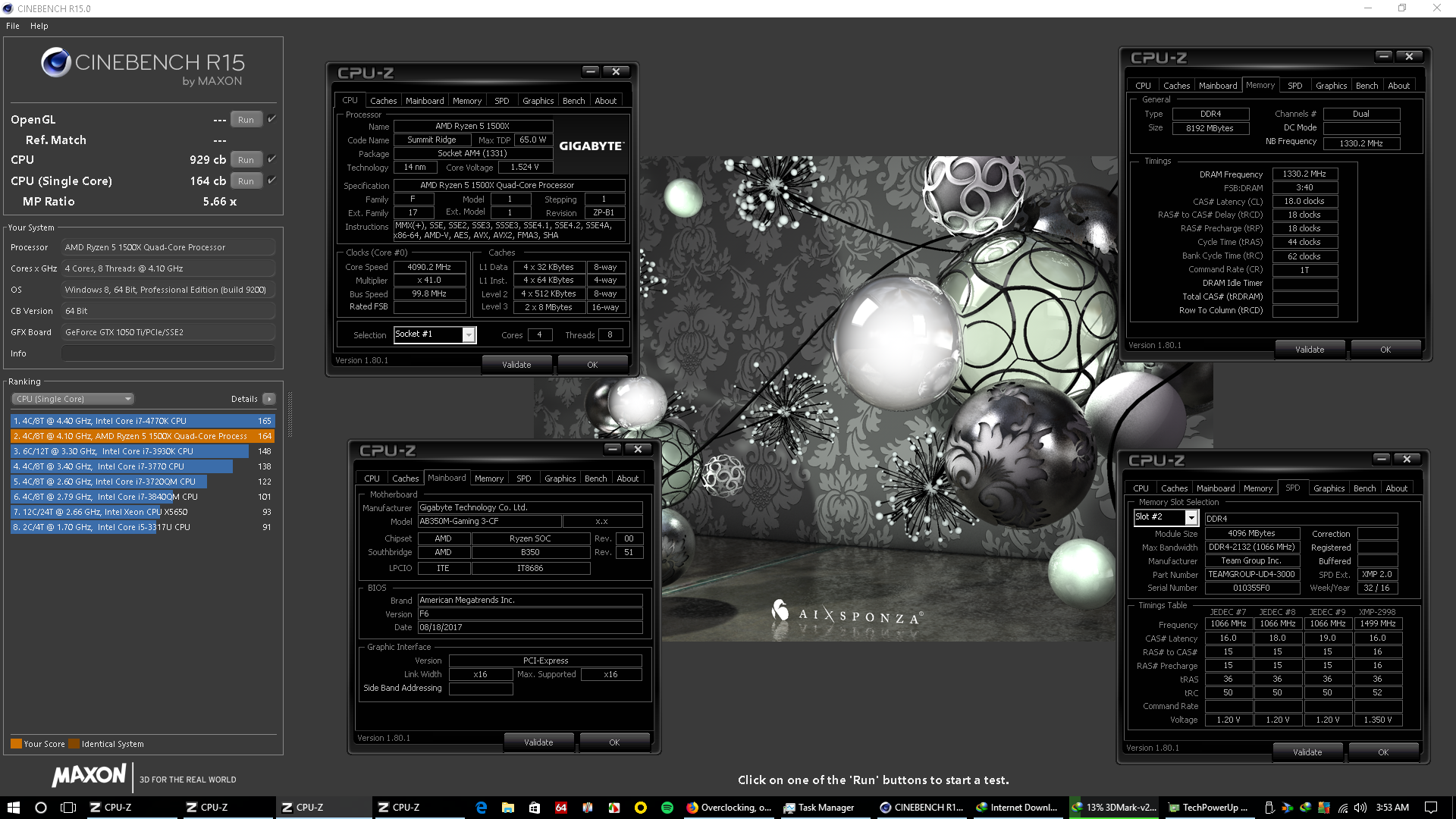Click the safely remove hardware tray icon
The image size is (1456, 819).
[1269, 808]
